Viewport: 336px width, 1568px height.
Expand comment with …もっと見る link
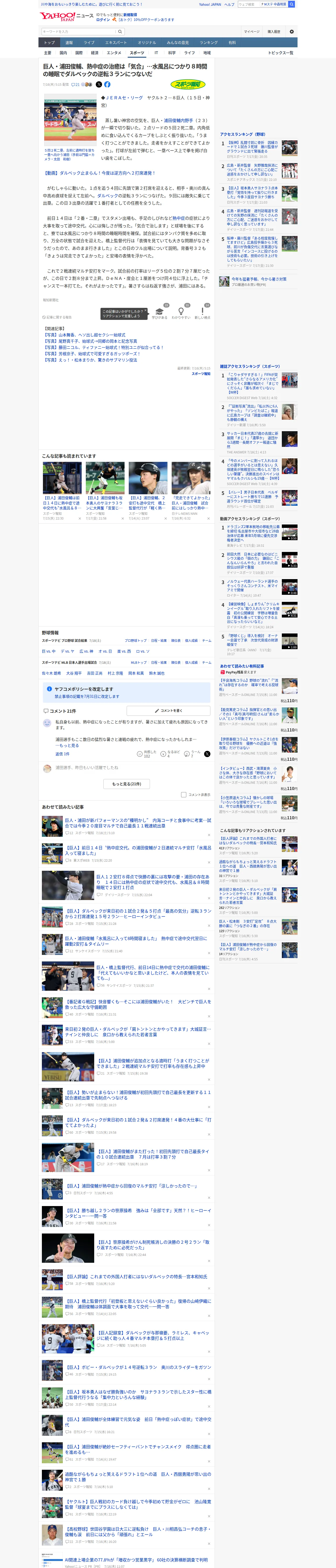pos(67,745)
